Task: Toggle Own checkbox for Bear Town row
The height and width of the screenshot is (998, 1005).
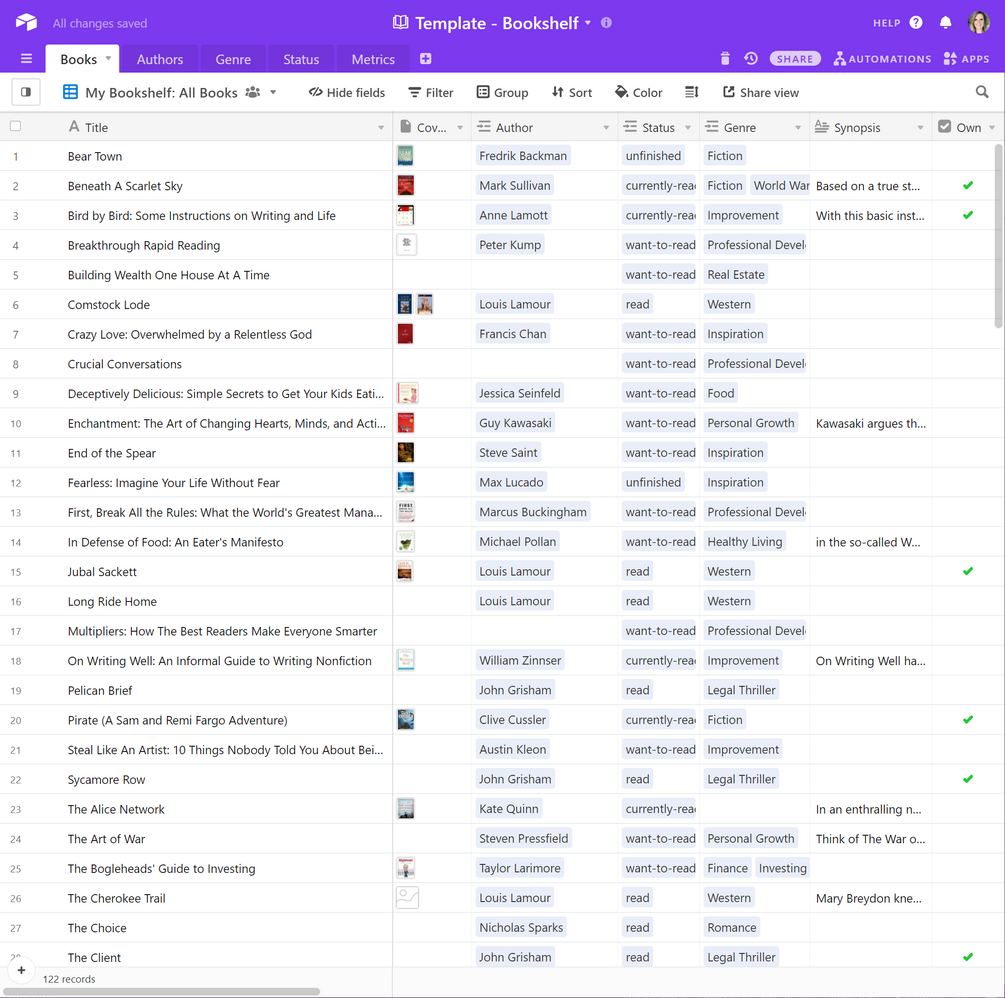Action: click(968, 156)
